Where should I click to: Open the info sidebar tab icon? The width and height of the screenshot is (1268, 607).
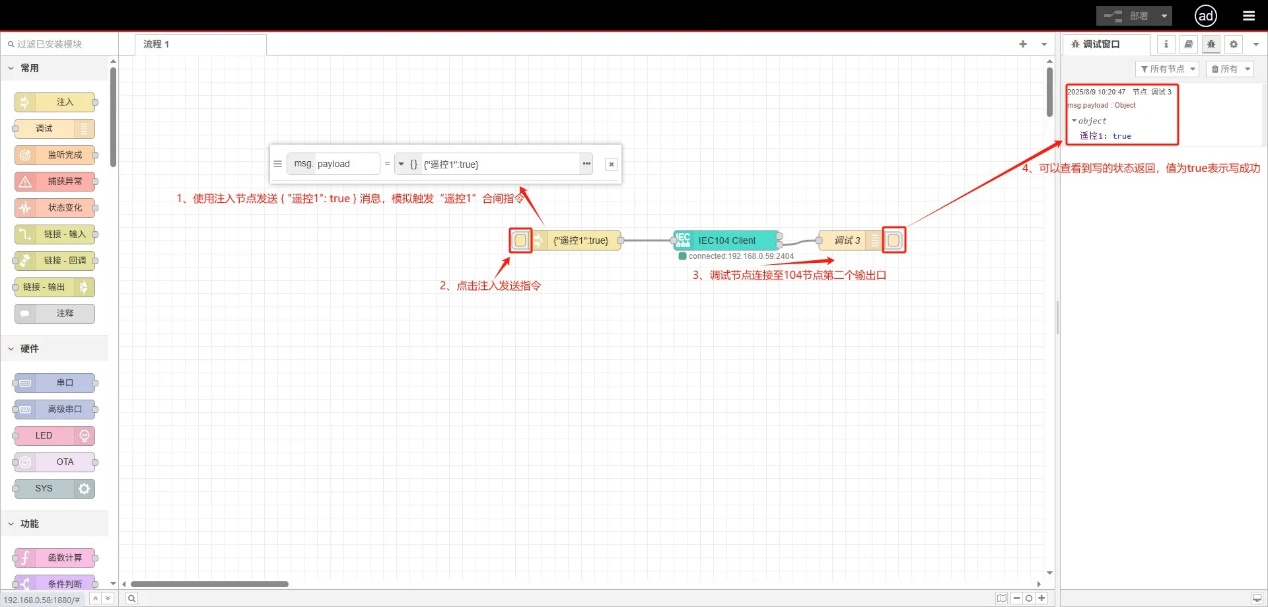[x=1166, y=44]
